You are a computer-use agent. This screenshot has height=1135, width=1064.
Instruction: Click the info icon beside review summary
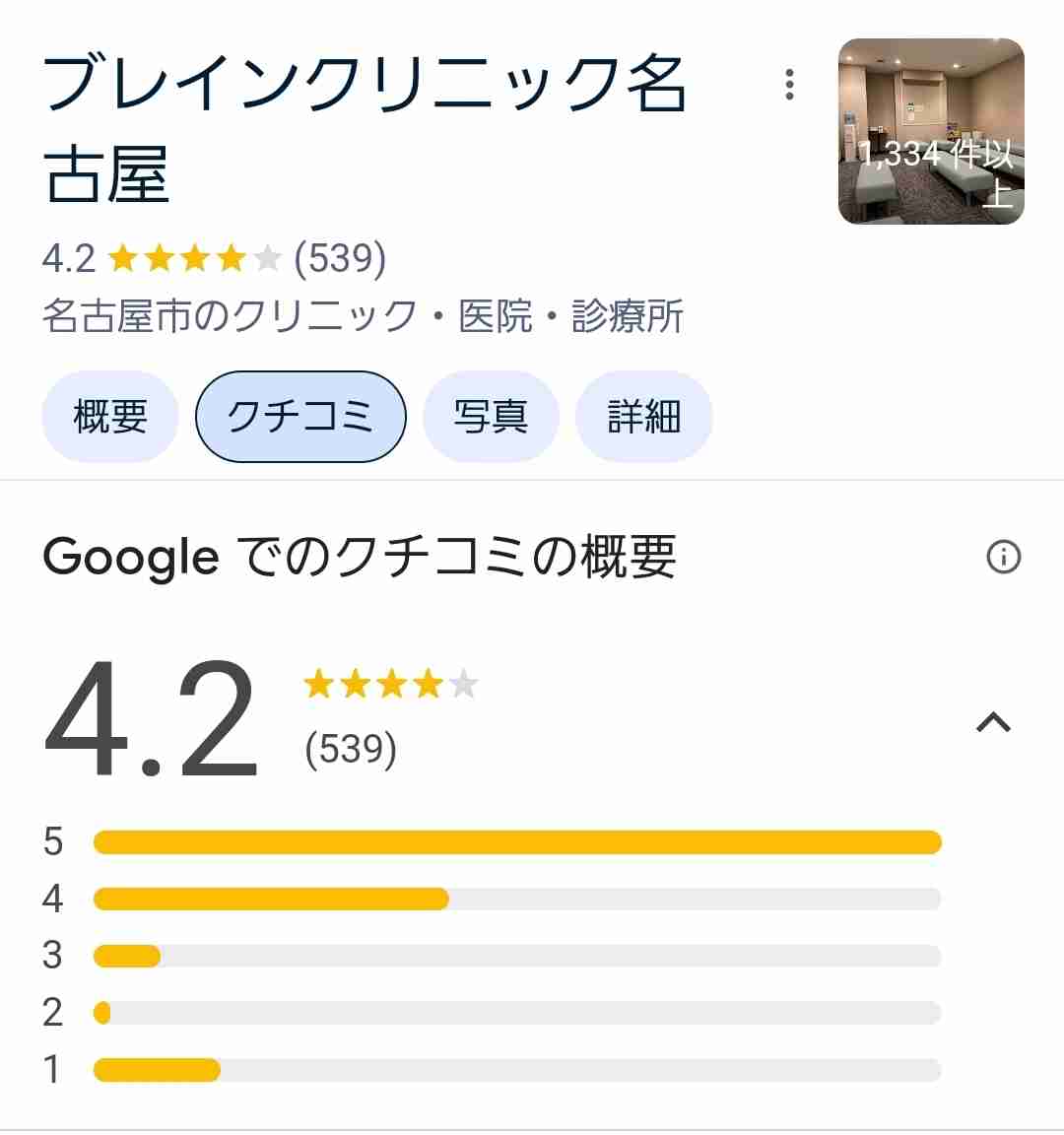click(x=1003, y=557)
